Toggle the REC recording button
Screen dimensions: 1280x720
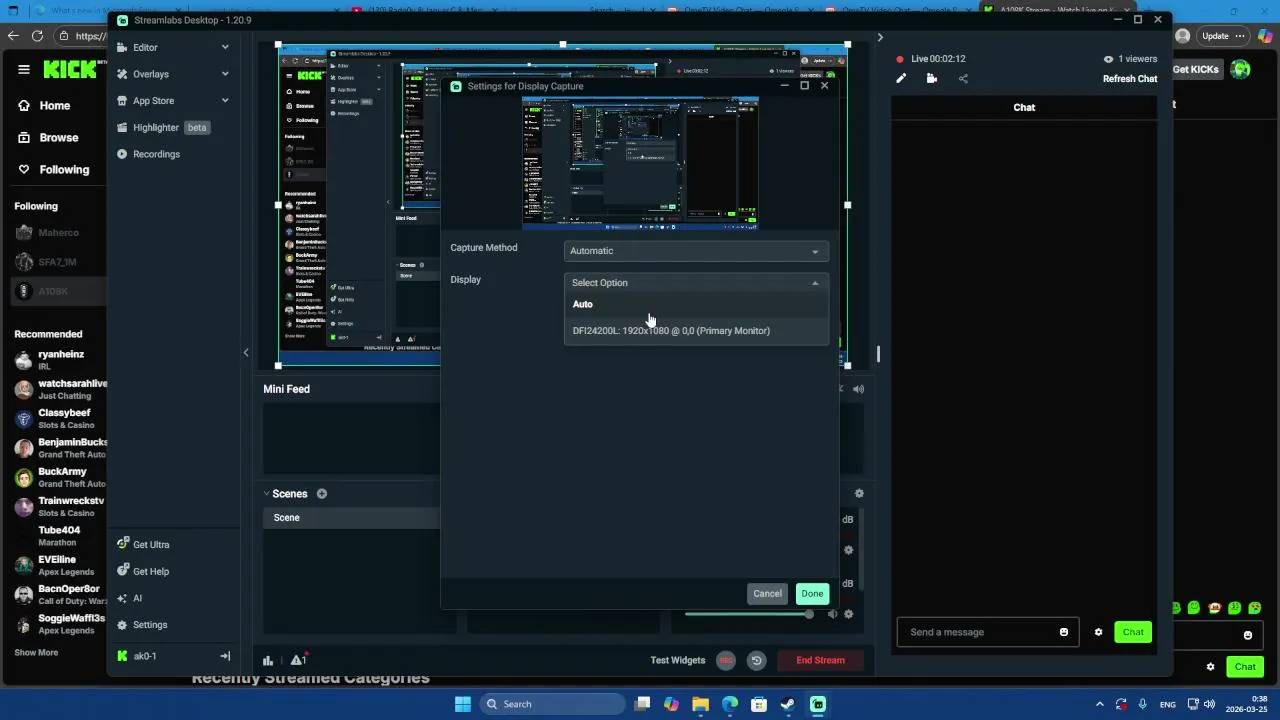726,660
